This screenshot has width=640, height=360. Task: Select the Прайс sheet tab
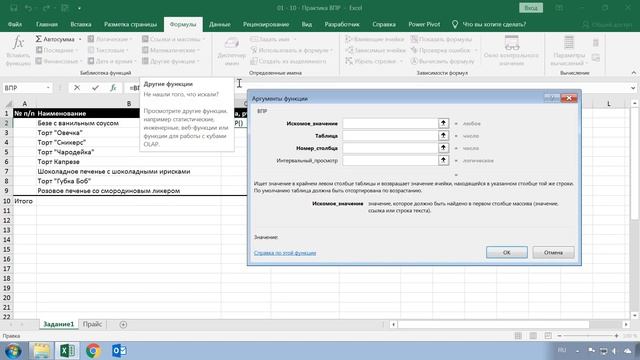[x=92, y=324]
